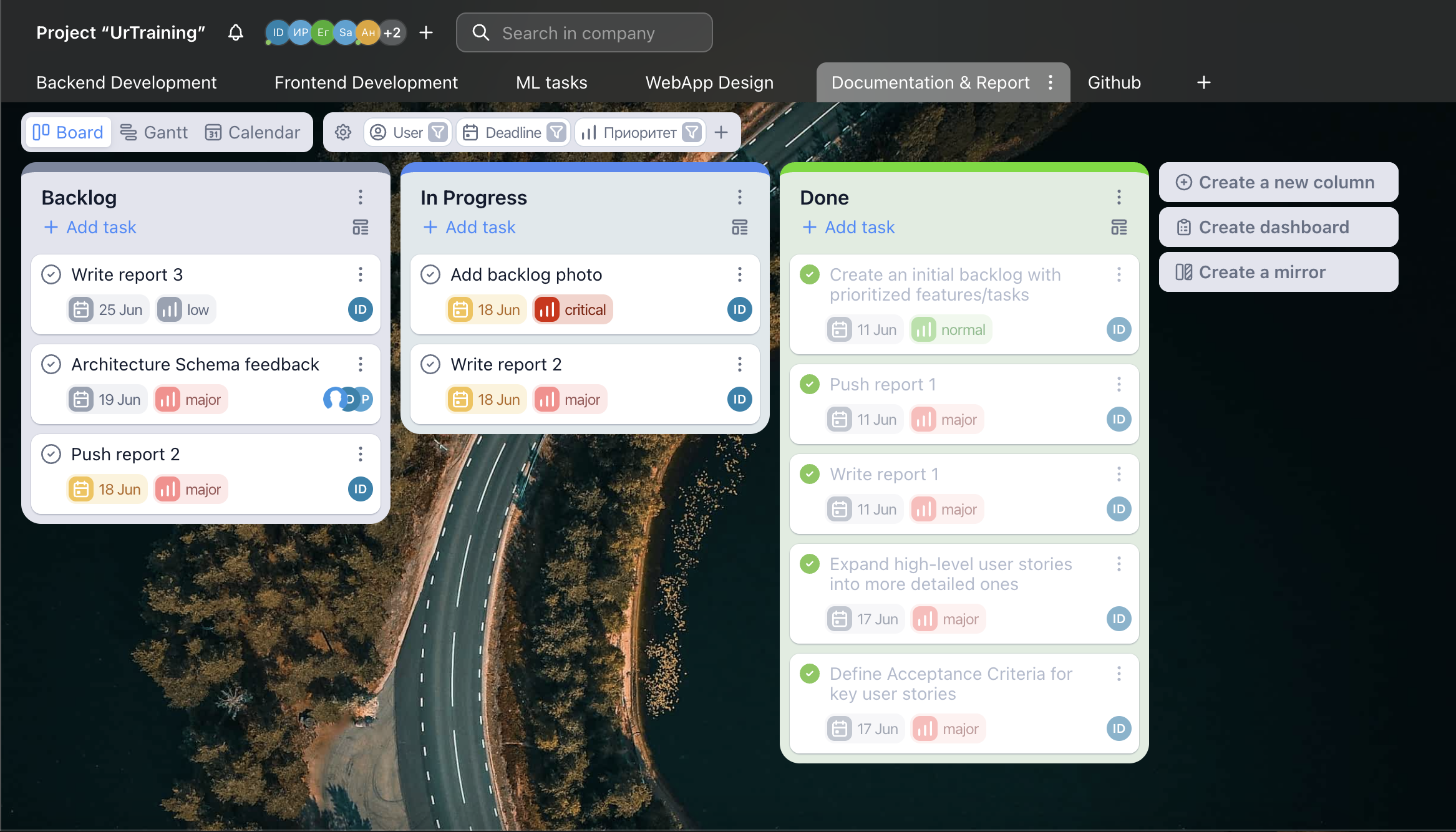Click plus icon to add new board tab
1456x832 pixels.
[1204, 82]
